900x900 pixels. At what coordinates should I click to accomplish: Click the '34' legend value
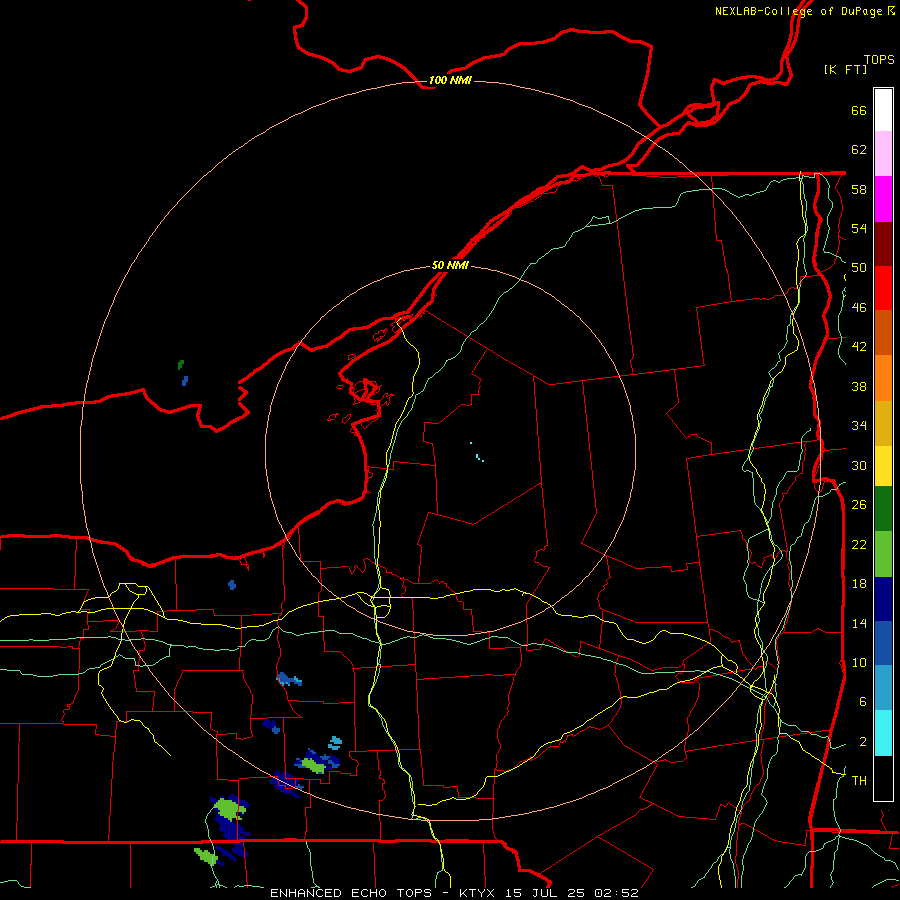[859, 426]
